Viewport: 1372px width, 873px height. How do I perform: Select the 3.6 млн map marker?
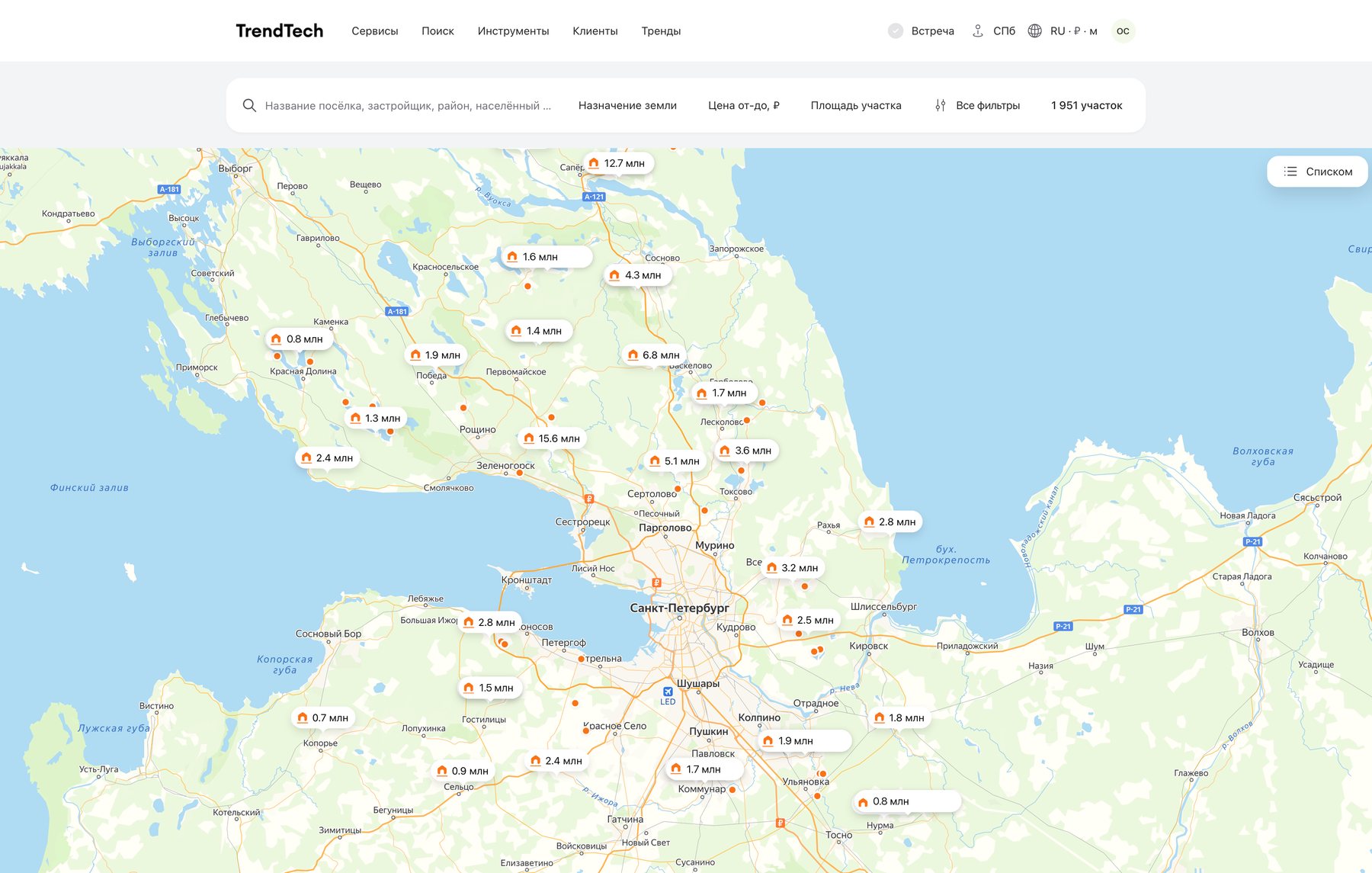tap(745, 451)
